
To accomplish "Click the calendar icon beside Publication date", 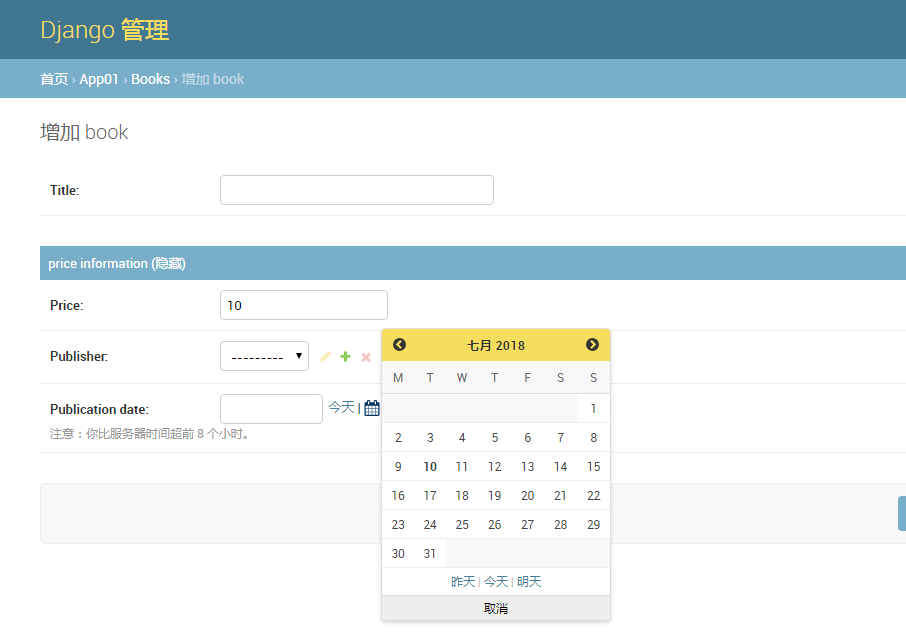I will [372, 408].
